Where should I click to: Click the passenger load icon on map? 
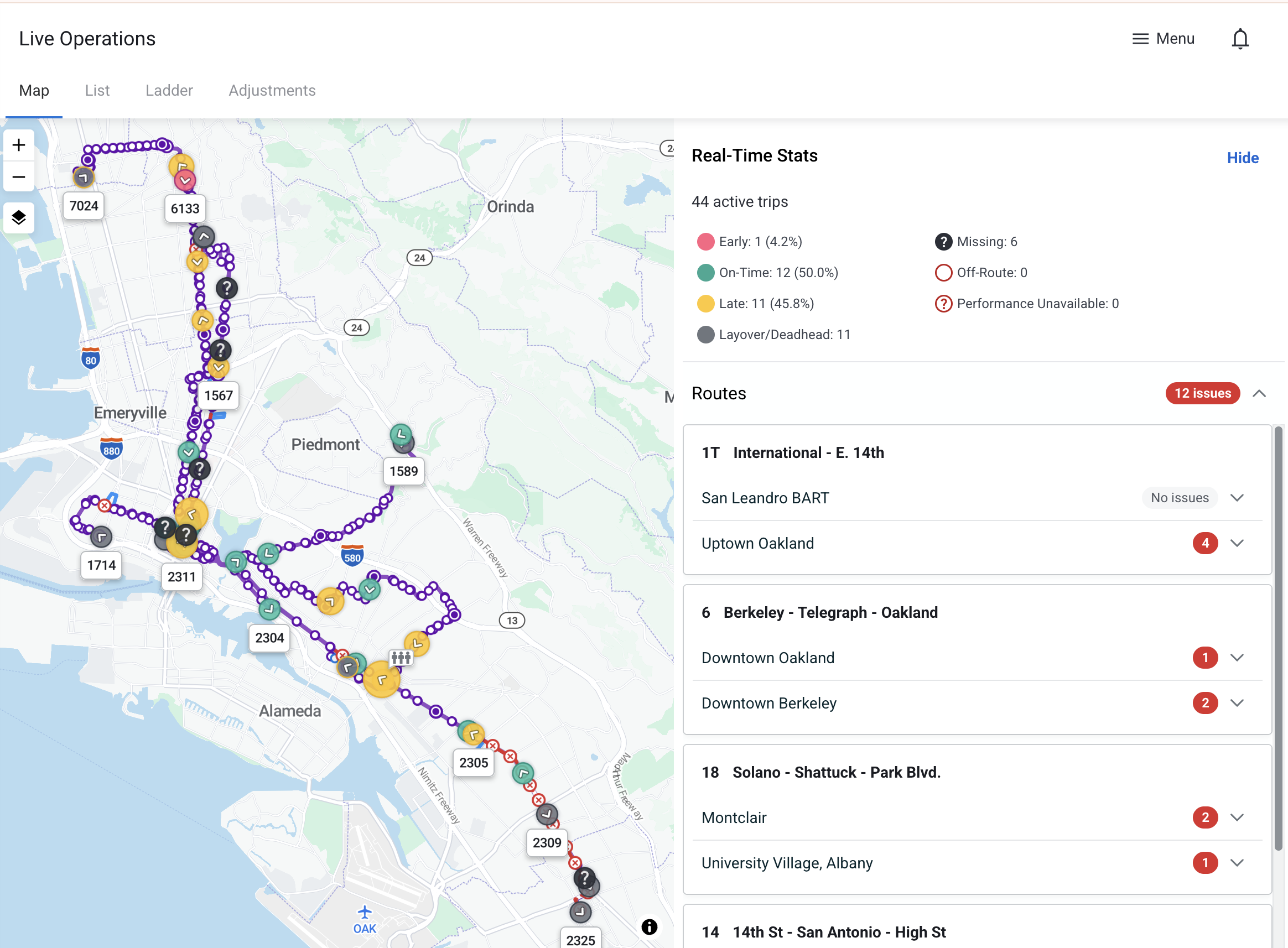(x=401, y=658)
